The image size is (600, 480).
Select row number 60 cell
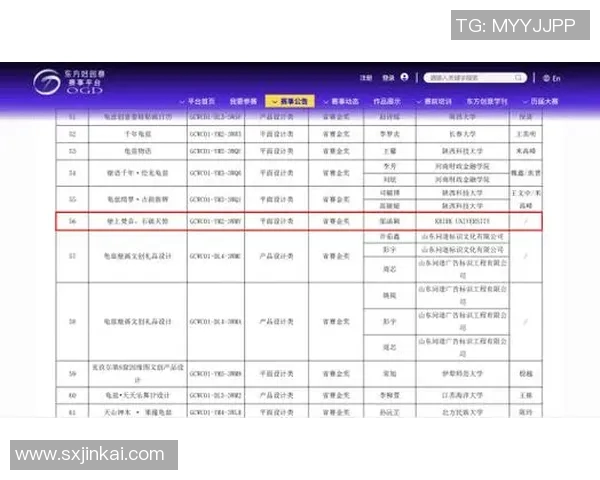(x=72, y=395)
